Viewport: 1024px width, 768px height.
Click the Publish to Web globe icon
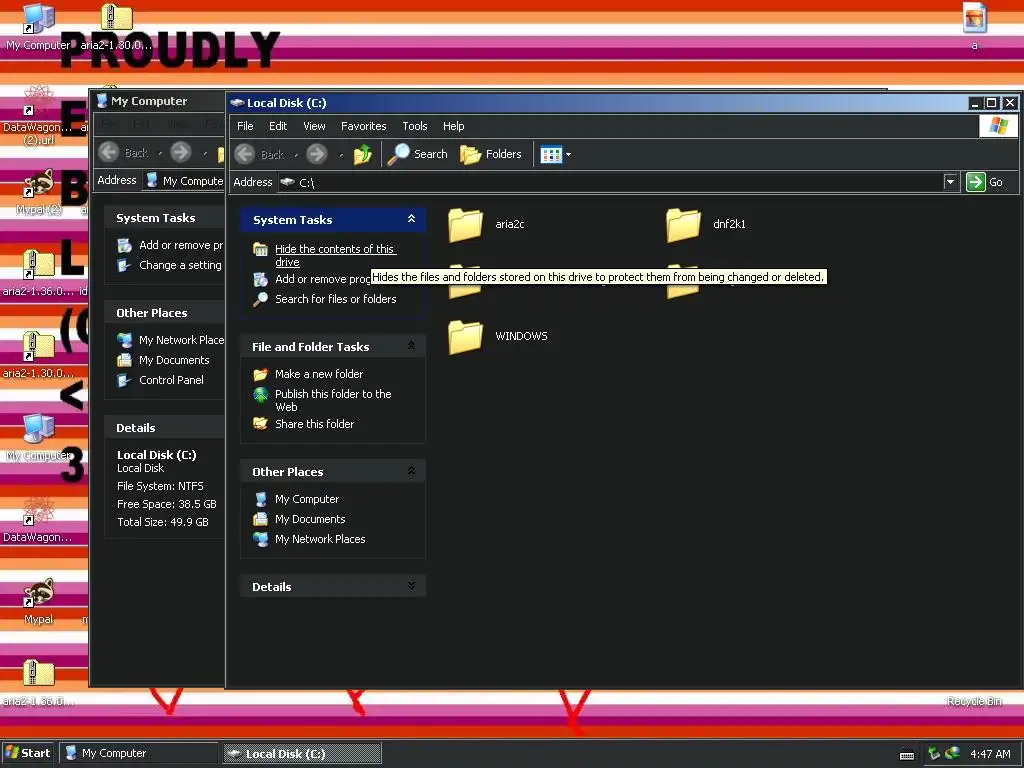coord(261,394)
